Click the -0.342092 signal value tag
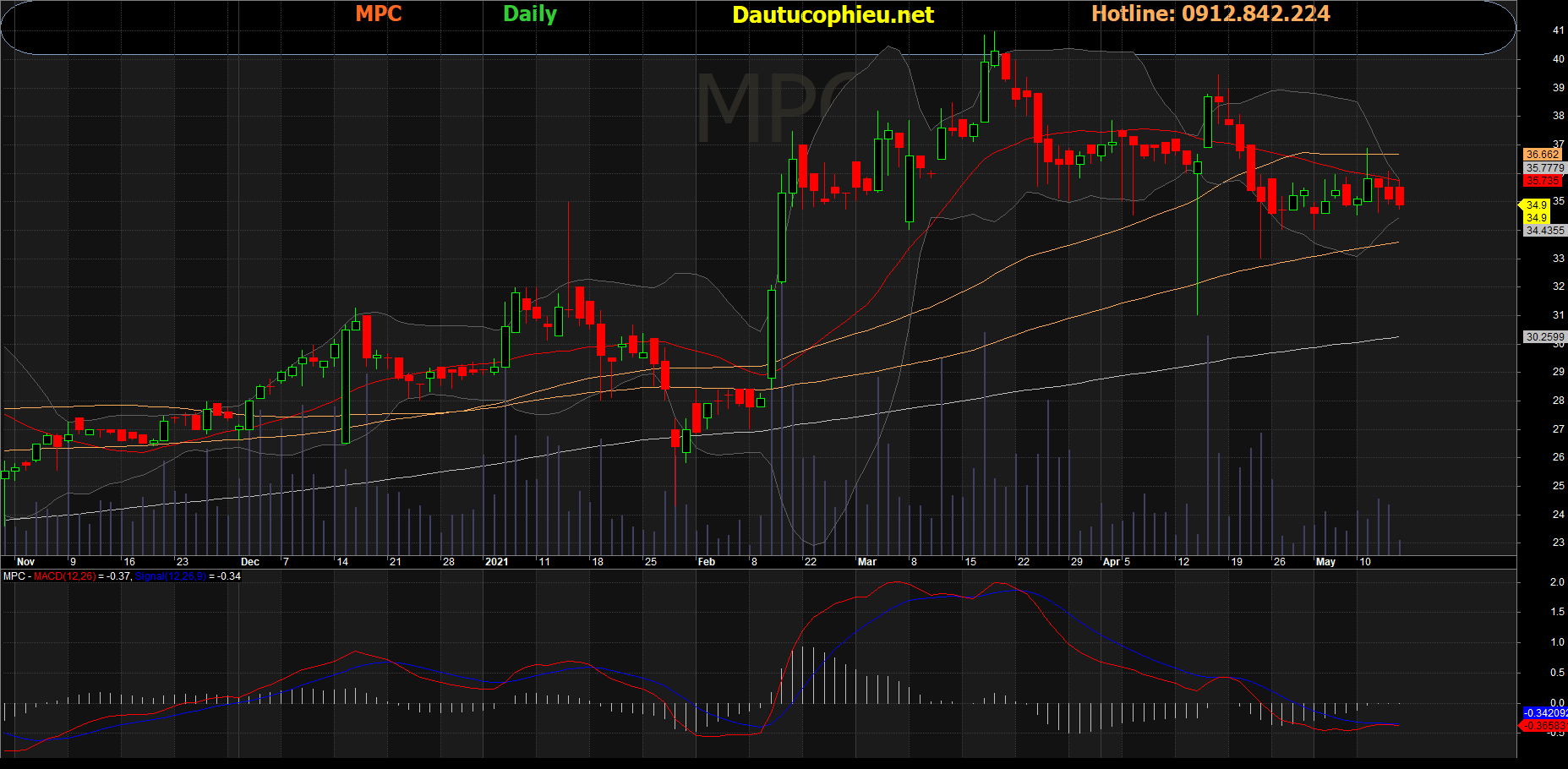The height and width of the screenshot is (769, 1568). pos(1546,713)
